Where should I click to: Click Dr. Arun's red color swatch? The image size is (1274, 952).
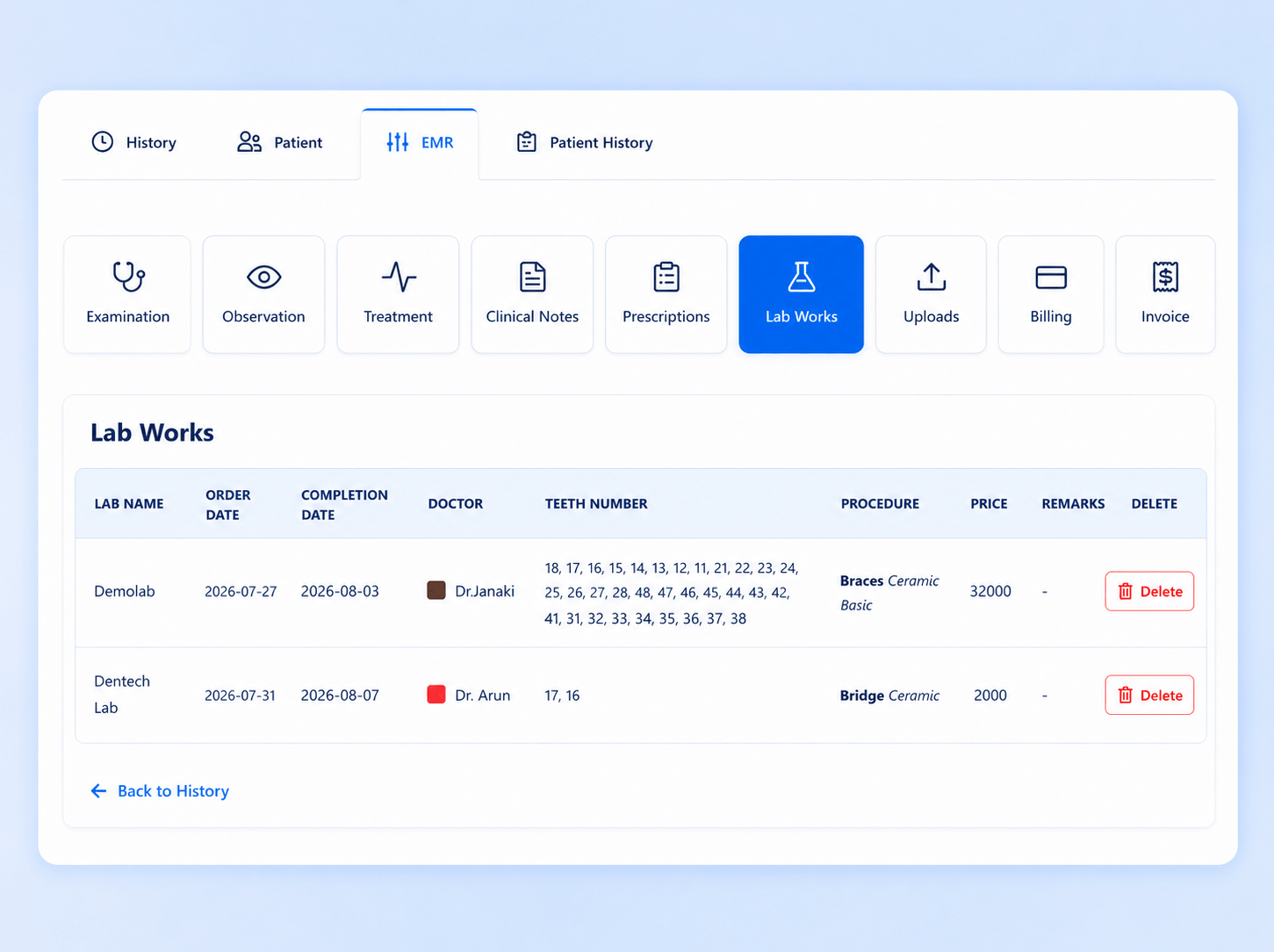coord(436,694)
